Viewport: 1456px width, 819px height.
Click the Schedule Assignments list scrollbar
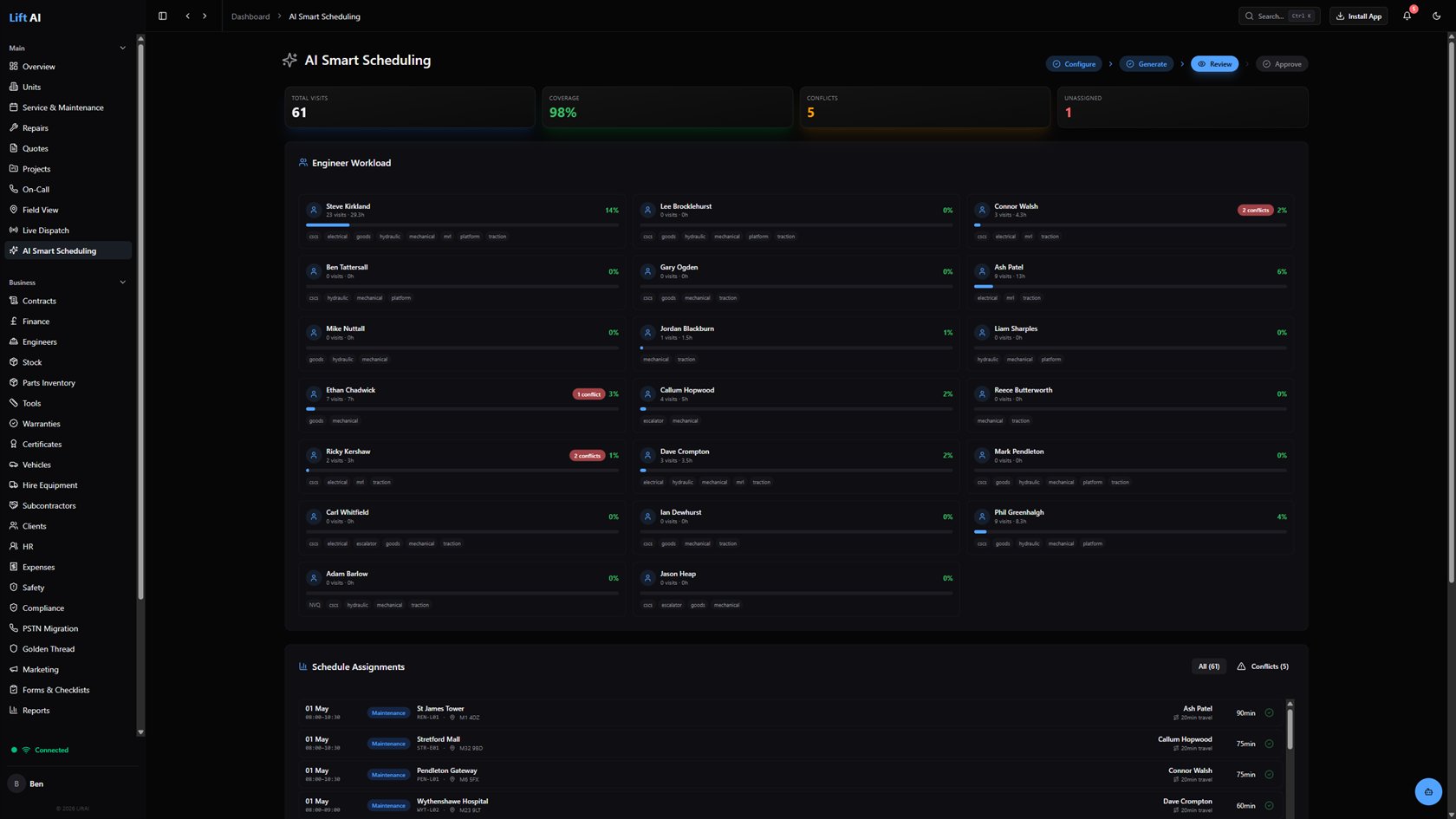pyautogui.click(x=1290, y=728)
